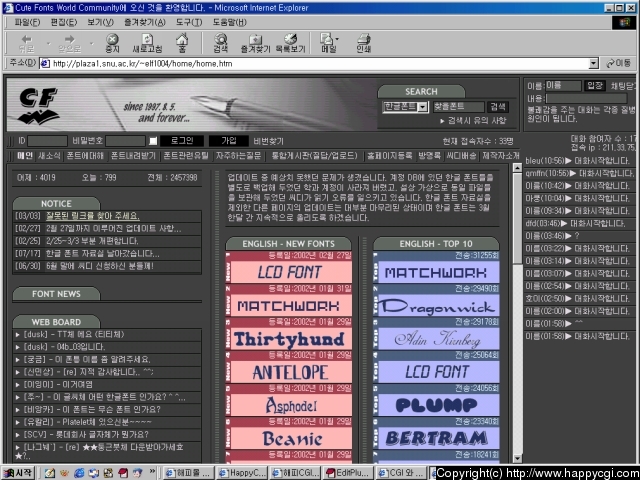Viewport: 640px width, 480px height.
Task: Switch to HappyC... taskbar window
Action: point(242,473)
